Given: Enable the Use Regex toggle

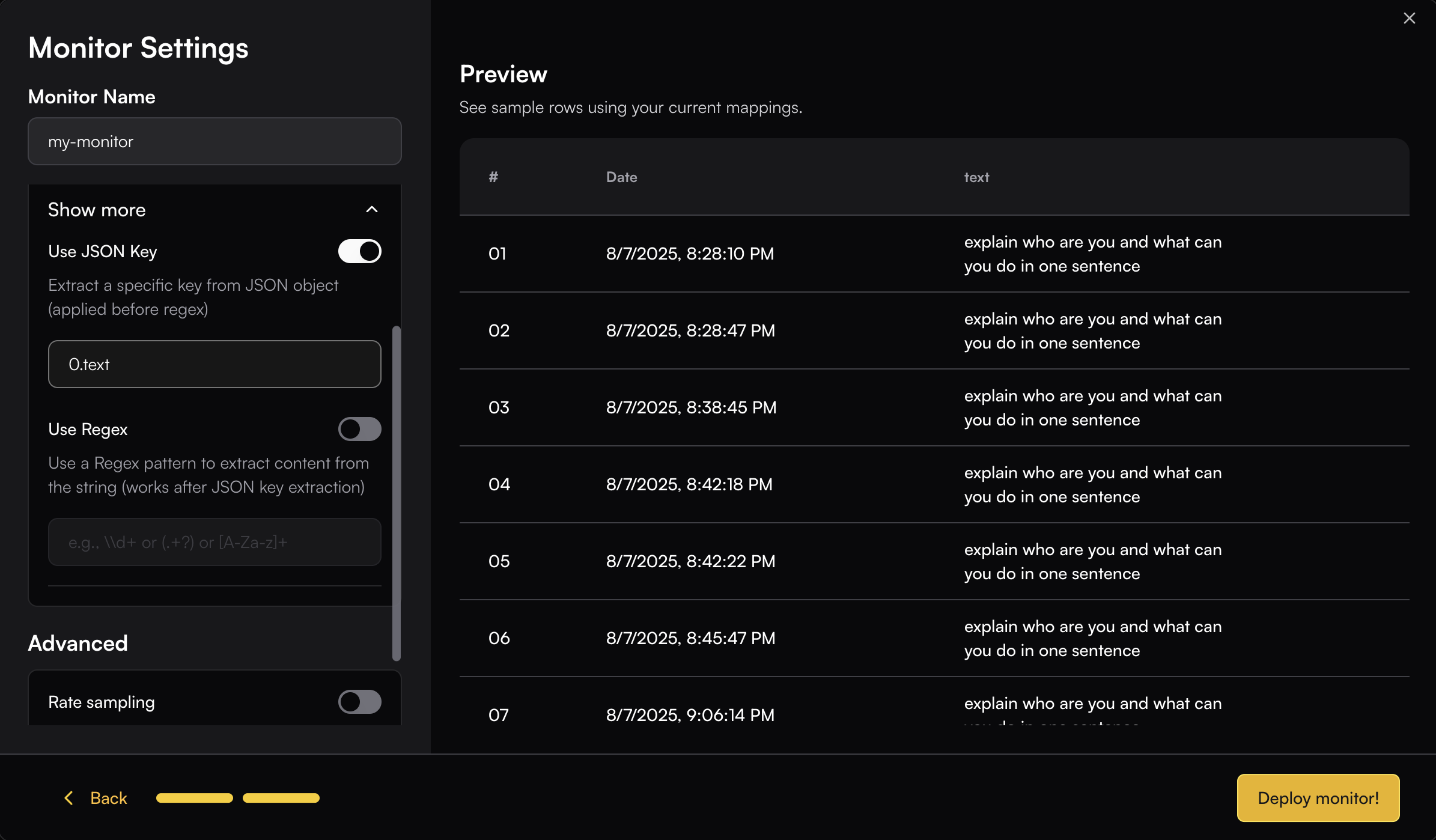Looking at the screenshot, I should (359, 429).
